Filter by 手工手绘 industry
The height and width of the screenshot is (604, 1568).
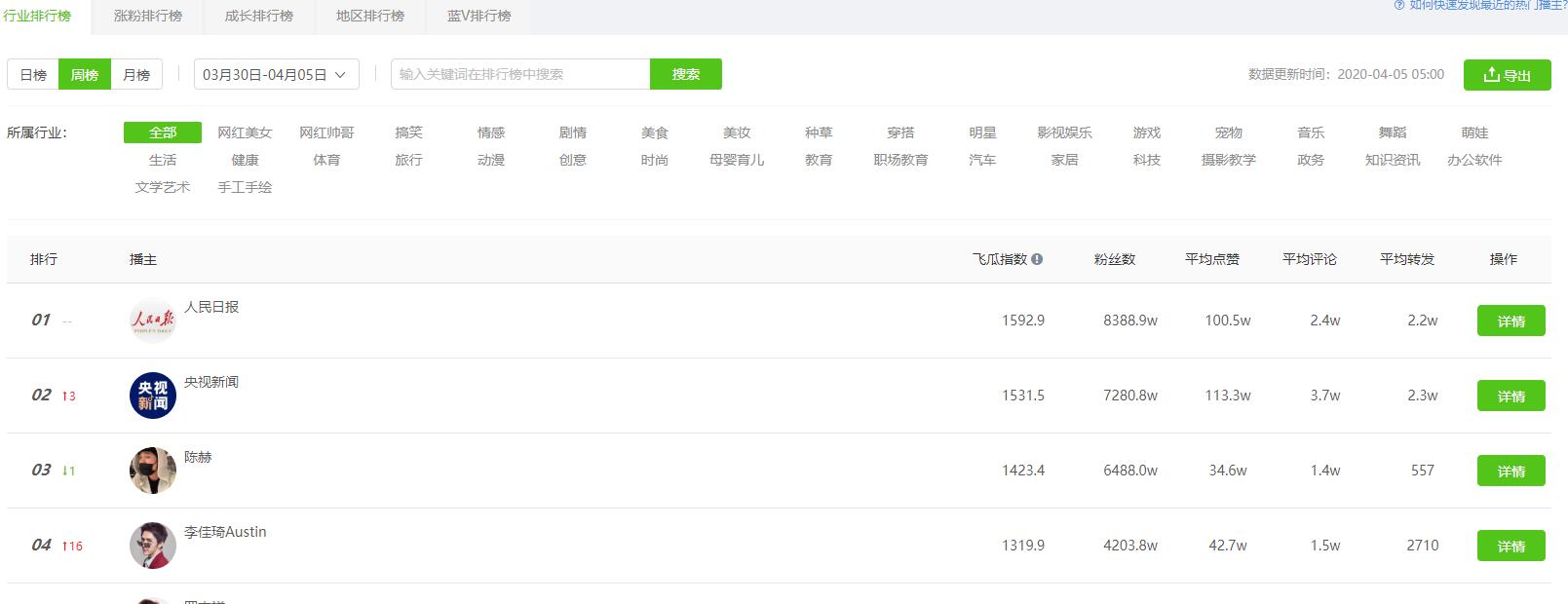click(x=245, y=187)
